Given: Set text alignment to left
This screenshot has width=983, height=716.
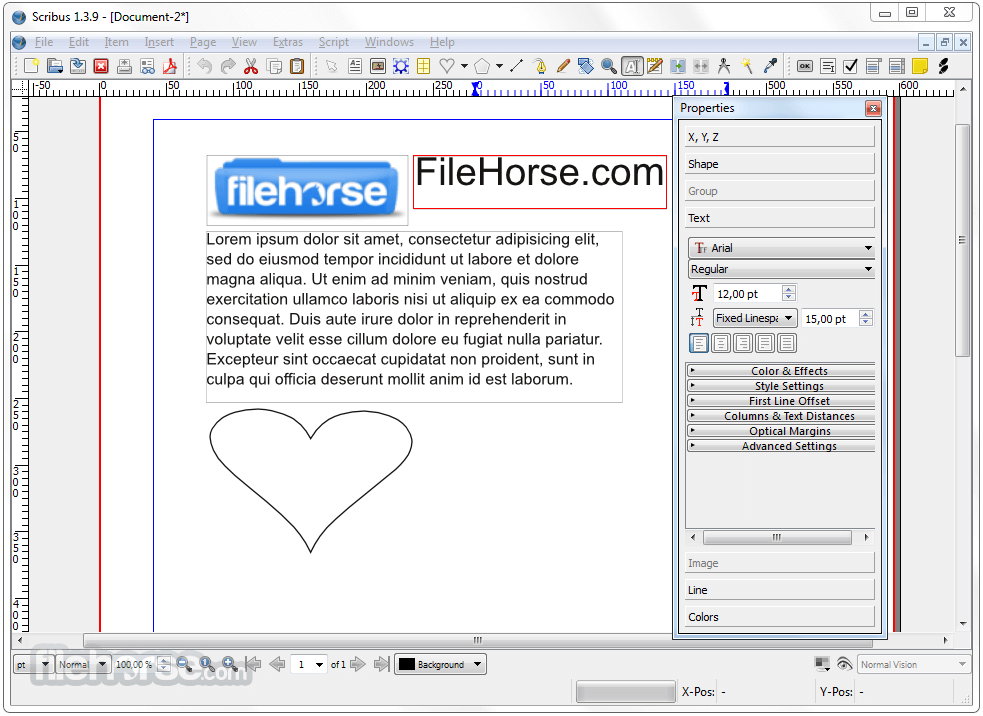Looking at the screenshot, I should click(x=699, y=344).
